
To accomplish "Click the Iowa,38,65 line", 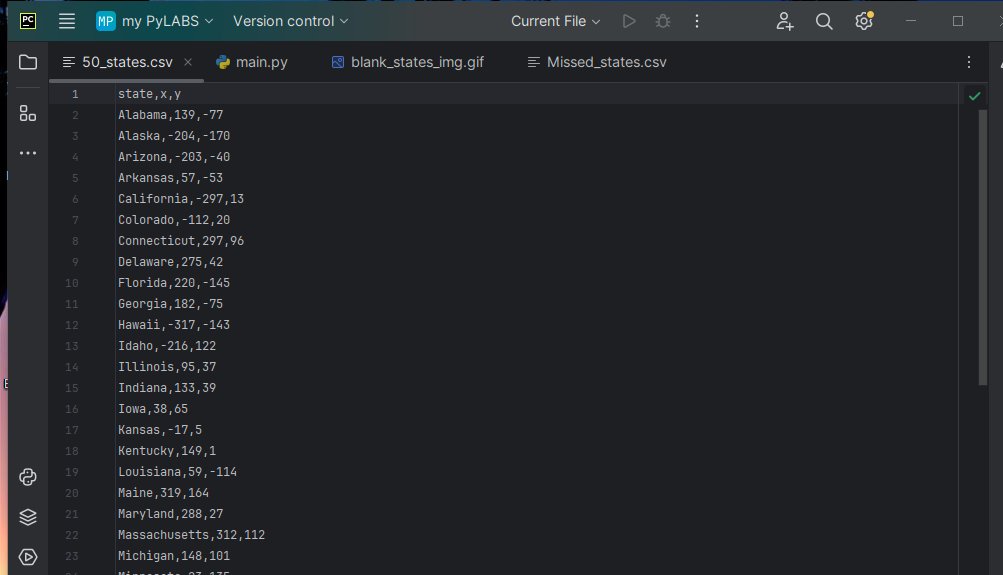I will click(152, 409).
